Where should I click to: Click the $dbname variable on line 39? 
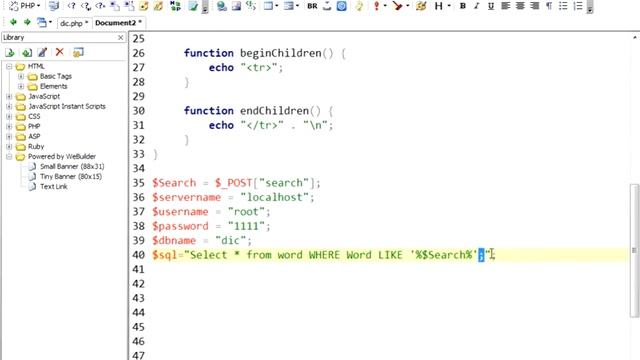click(x=174, y=241)
